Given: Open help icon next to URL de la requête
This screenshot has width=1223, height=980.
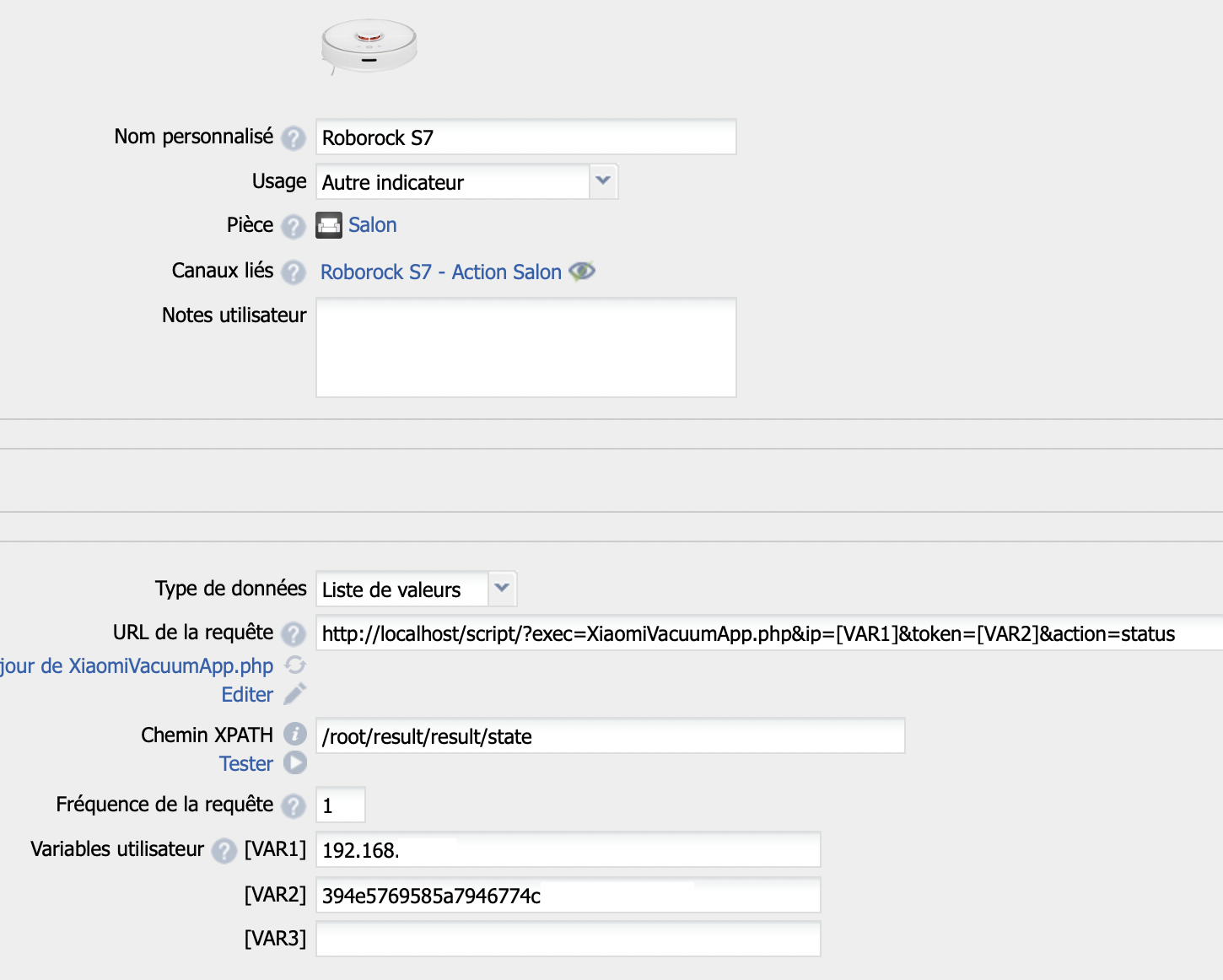Looking at the screenshot, I should pos(293,633).
